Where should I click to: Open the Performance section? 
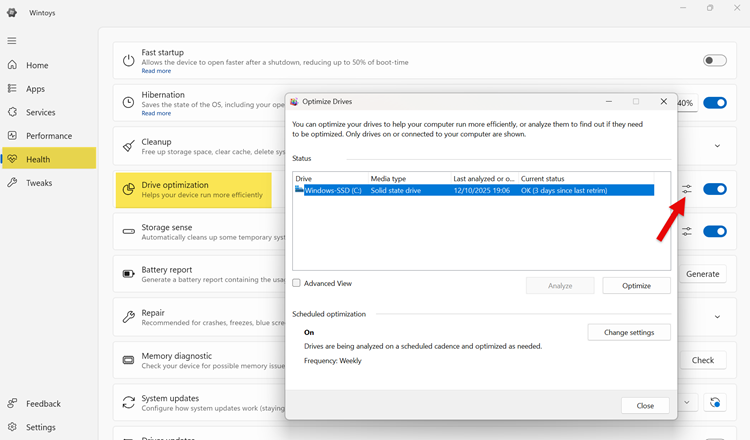(x=48, y=136)
